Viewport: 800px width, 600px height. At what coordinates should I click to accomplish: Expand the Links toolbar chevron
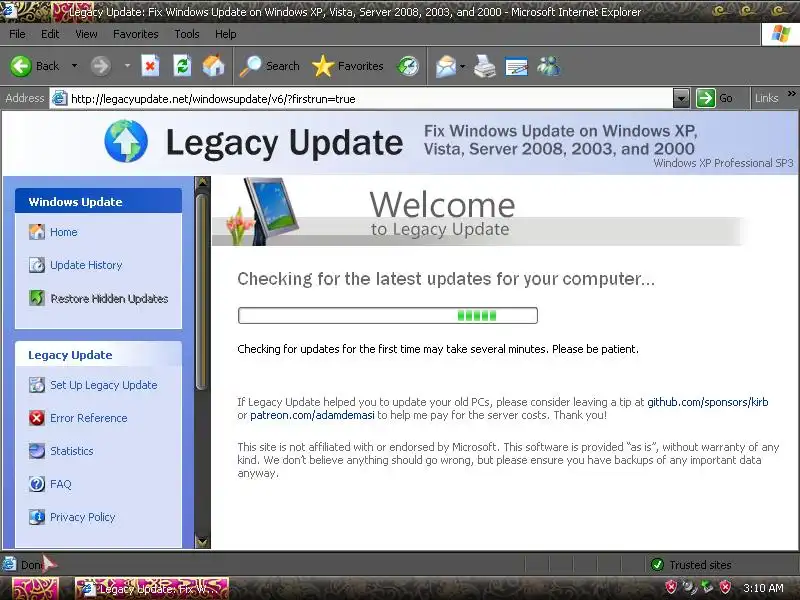point(791,94)
